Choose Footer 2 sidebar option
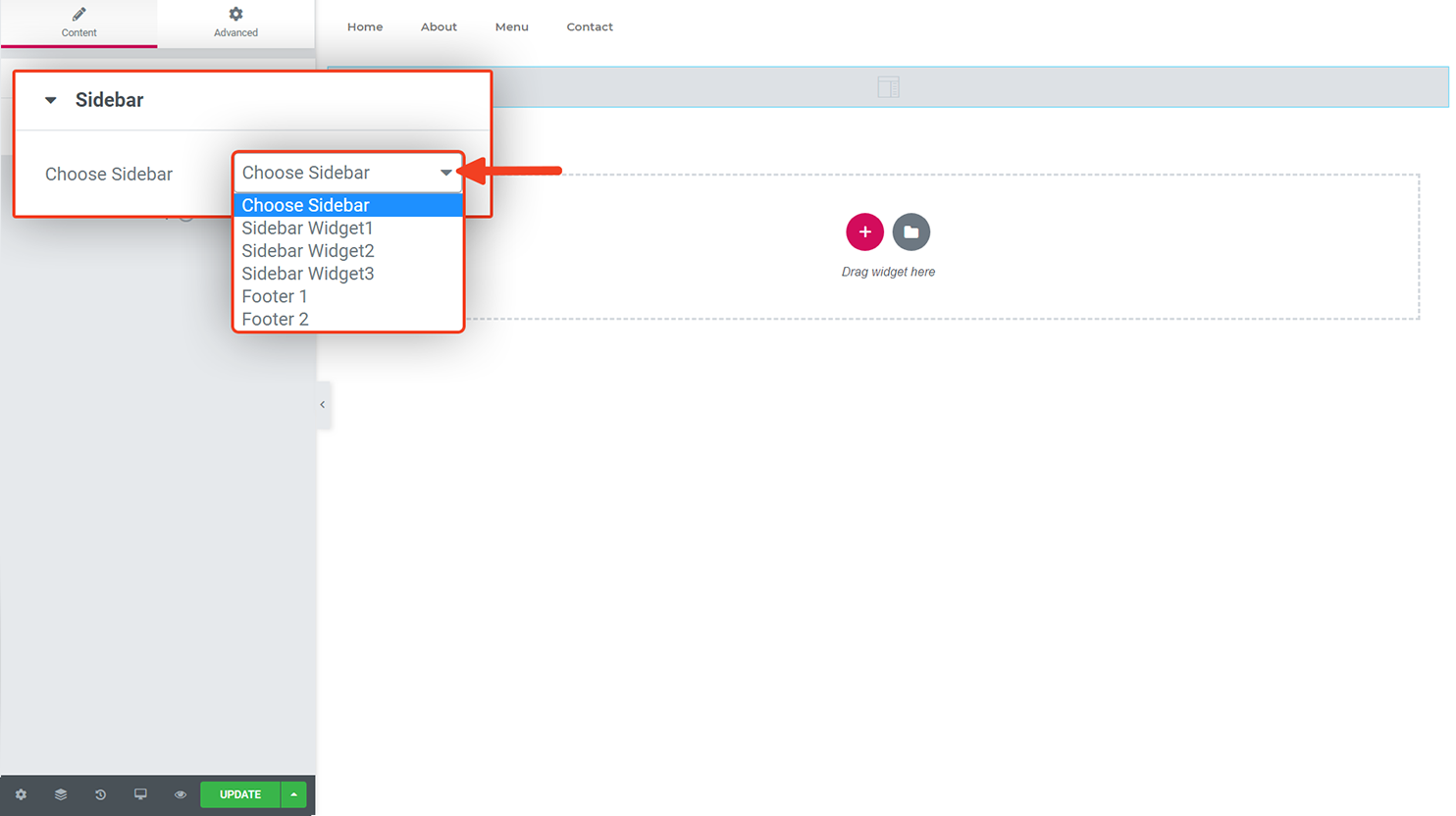1456x816 pixels. point(347,319)
